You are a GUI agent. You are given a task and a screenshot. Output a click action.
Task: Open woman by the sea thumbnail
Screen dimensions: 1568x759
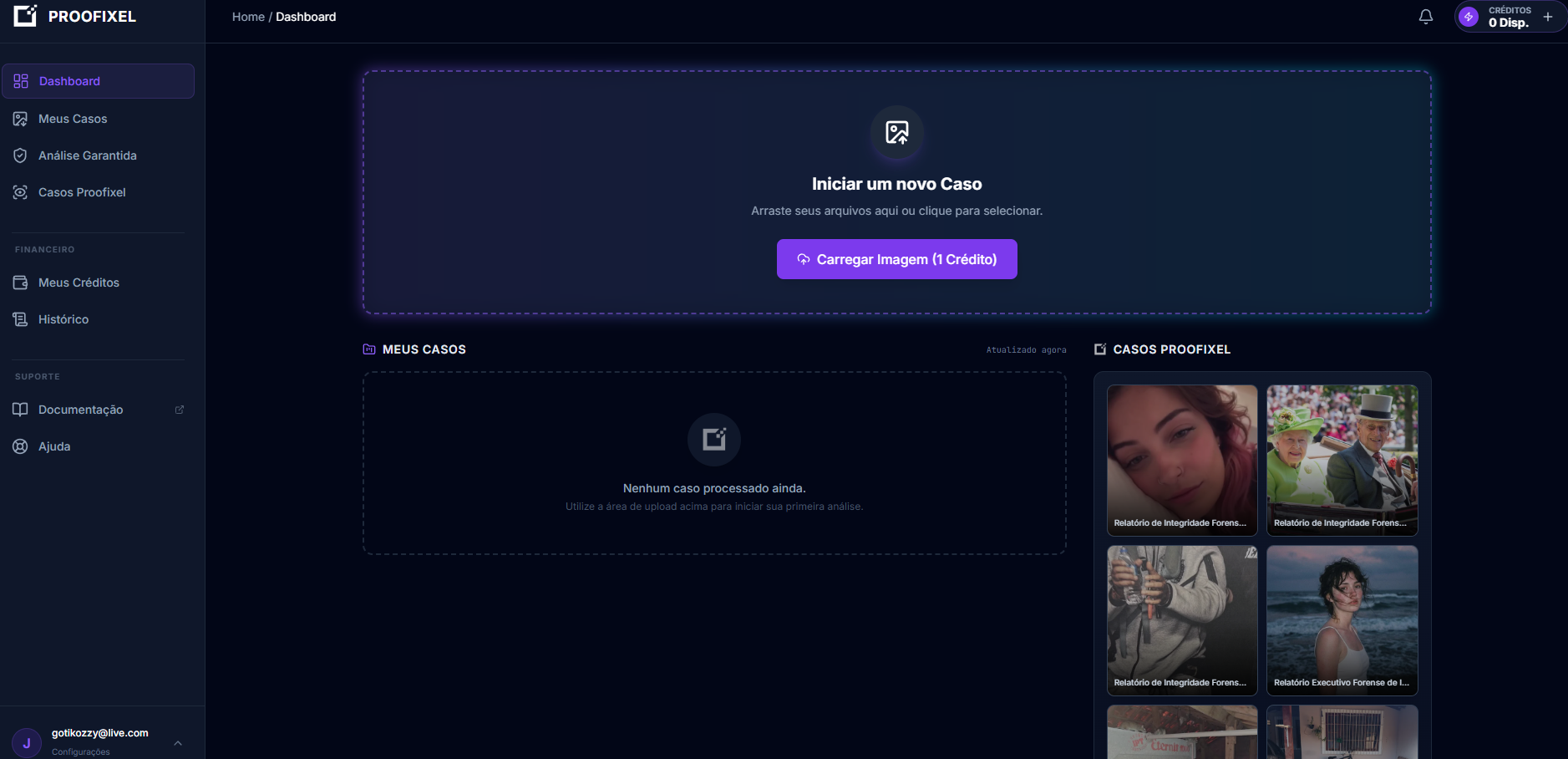(x=1342, y=620)
